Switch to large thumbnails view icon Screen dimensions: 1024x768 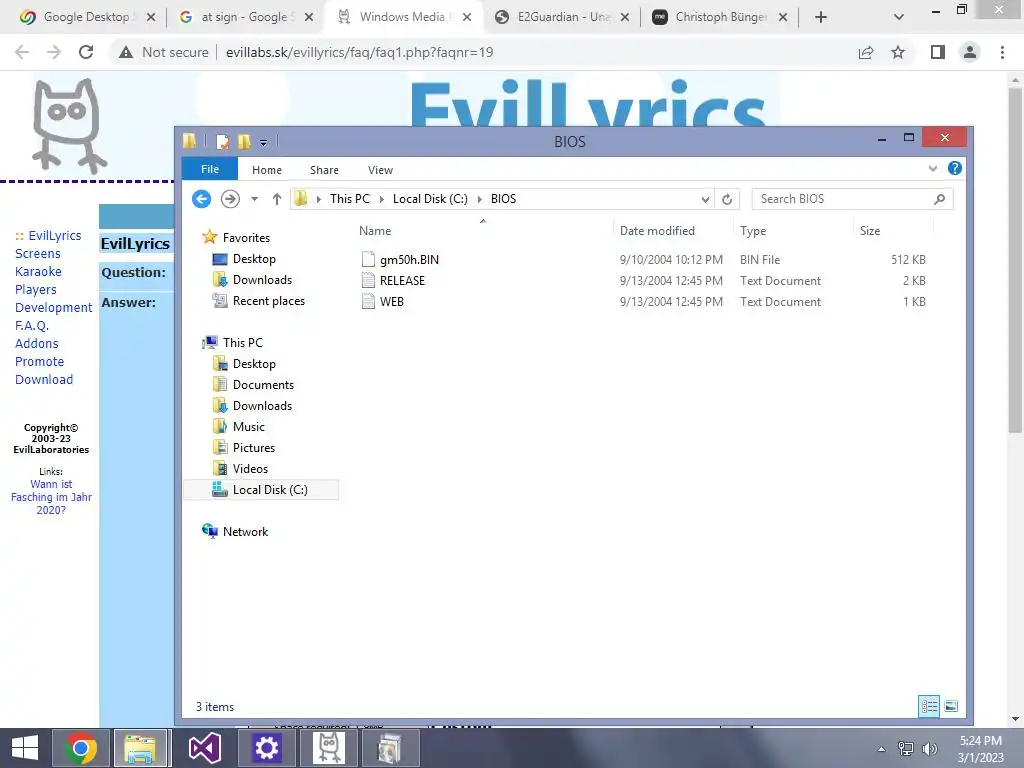[951, 706]
